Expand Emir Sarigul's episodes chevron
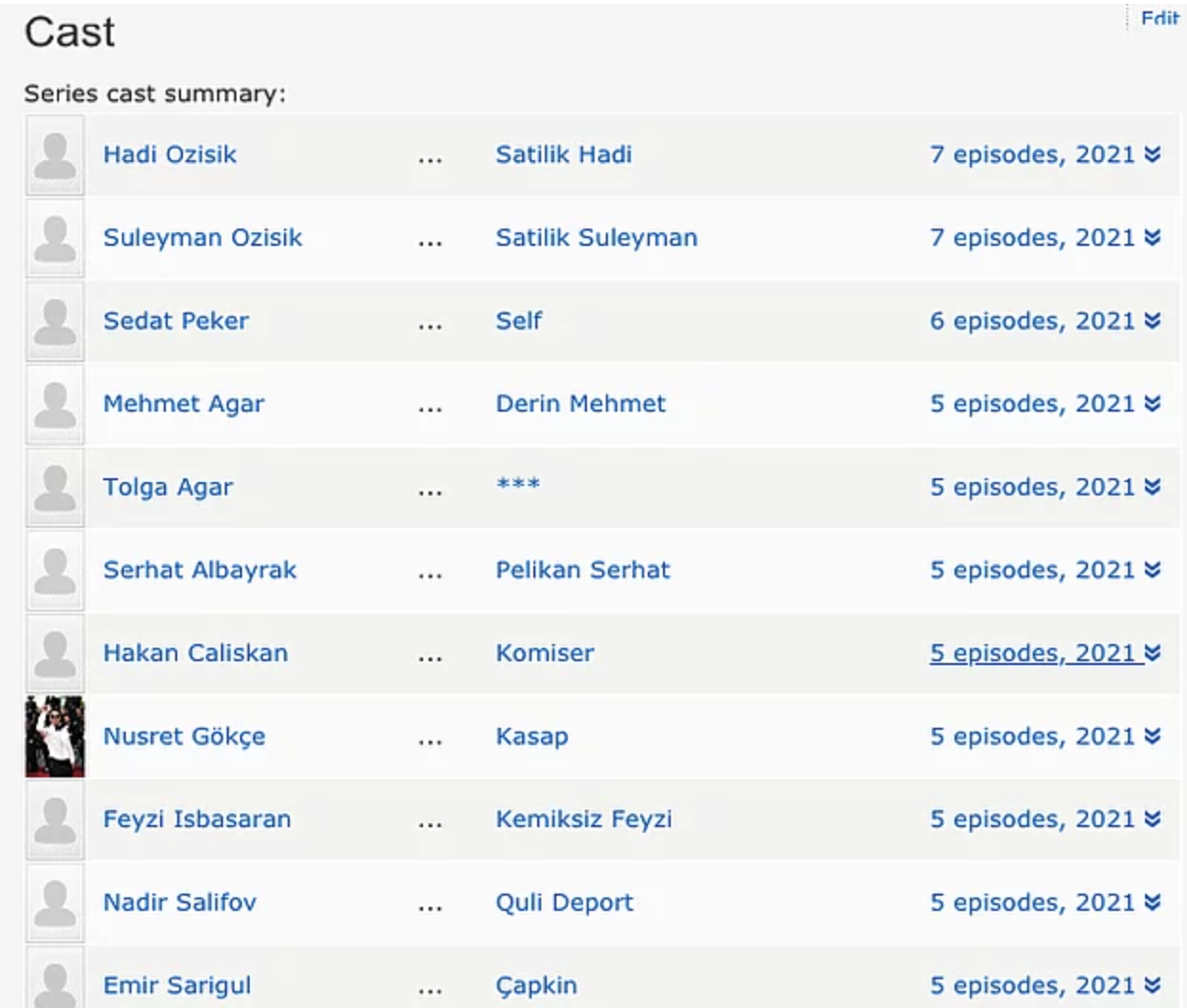 pyautogui.click(x=1153, y=985)
